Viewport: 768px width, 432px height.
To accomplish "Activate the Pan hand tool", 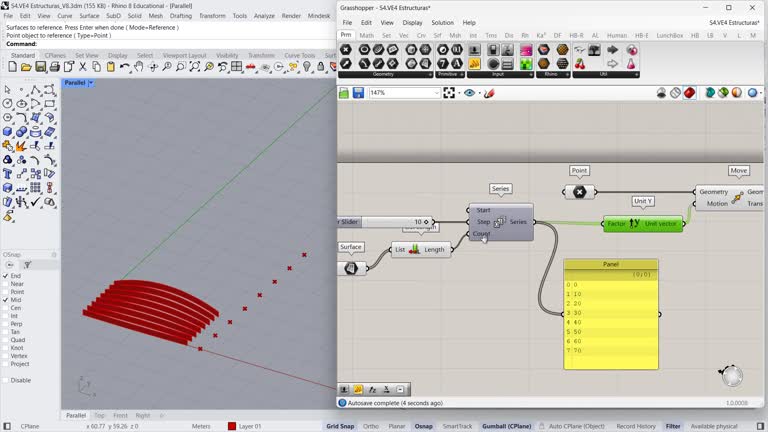I will (139, 67).
